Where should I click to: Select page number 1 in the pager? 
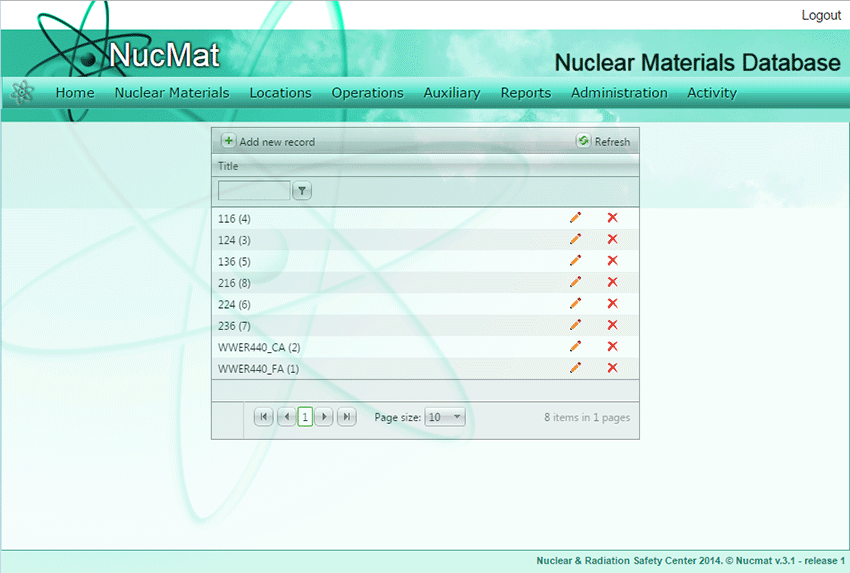305,417
